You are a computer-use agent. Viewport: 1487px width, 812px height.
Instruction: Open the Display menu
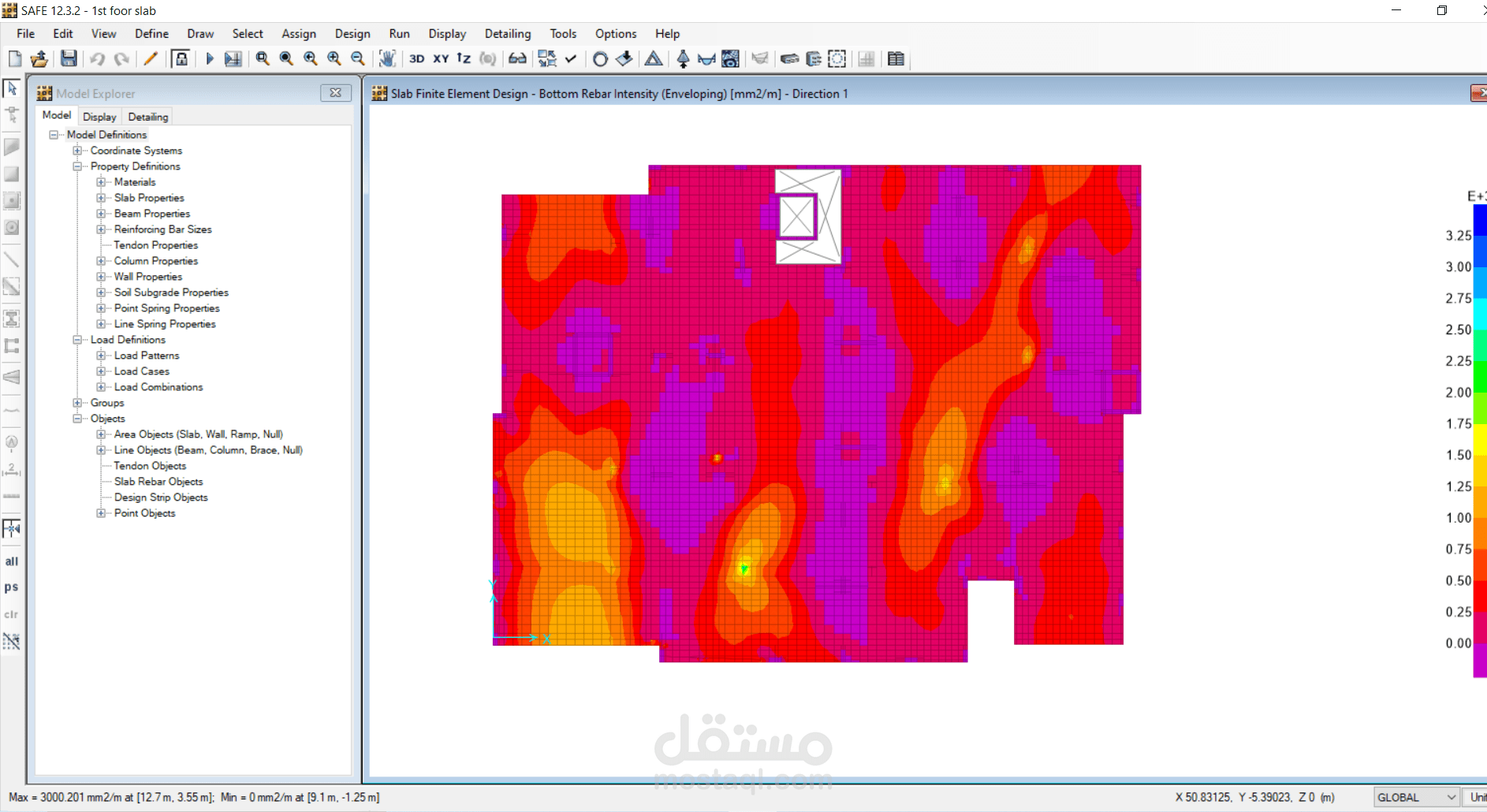[x=447, y=34]
